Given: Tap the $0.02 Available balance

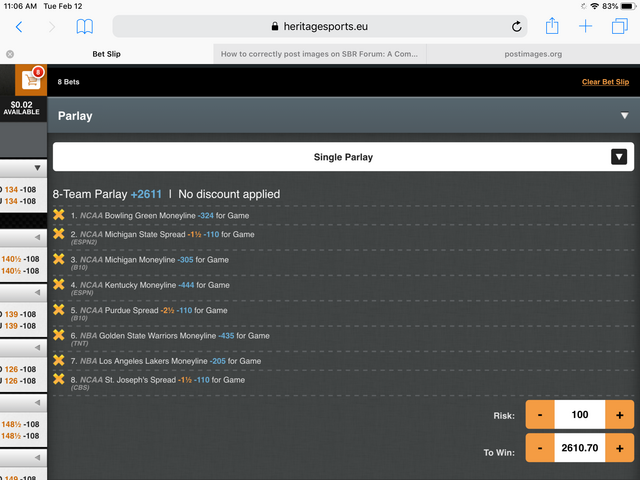Looking at the screenshot, I should pyautogui.click(x=21, y=108).
